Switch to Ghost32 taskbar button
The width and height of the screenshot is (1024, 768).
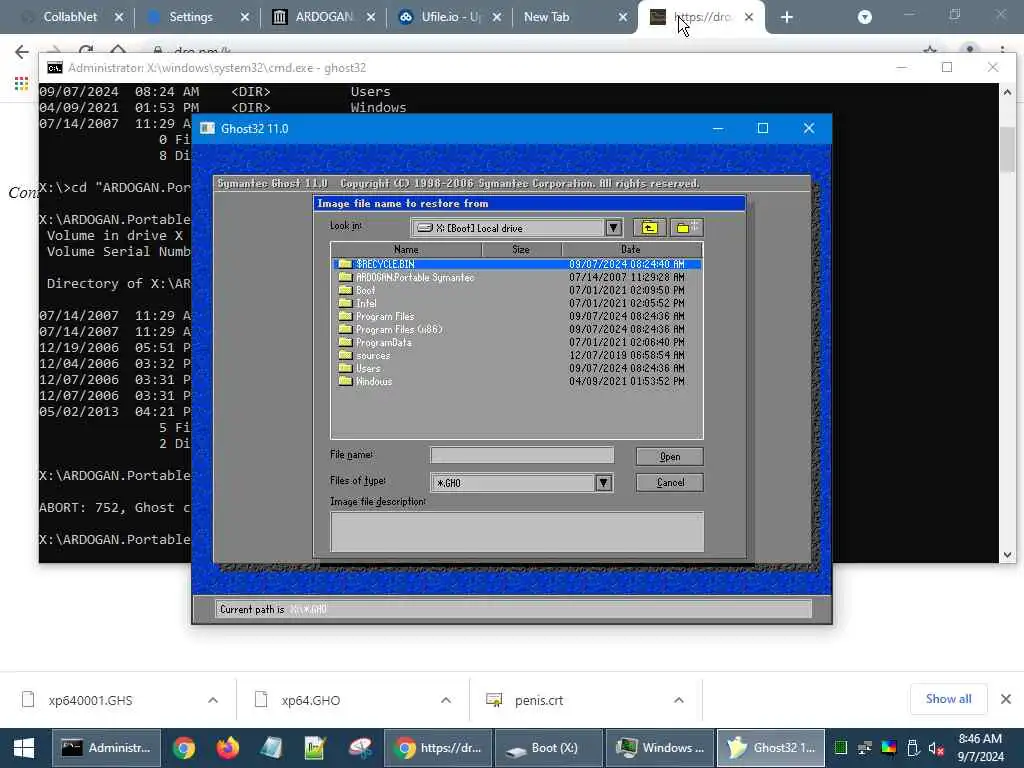(x=771, y=748)
